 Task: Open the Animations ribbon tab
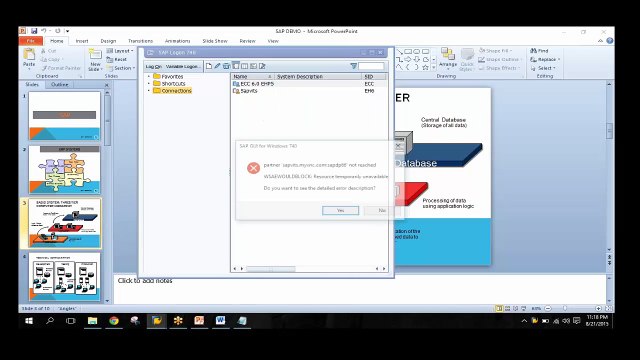pos(177,41)
